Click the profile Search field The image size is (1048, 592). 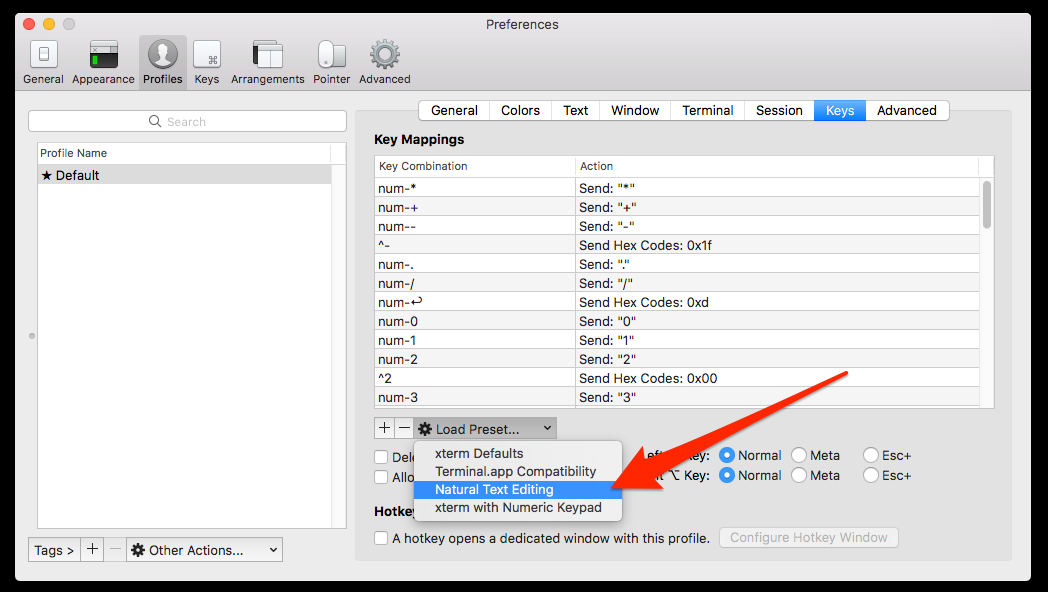[x=187, y=121]
